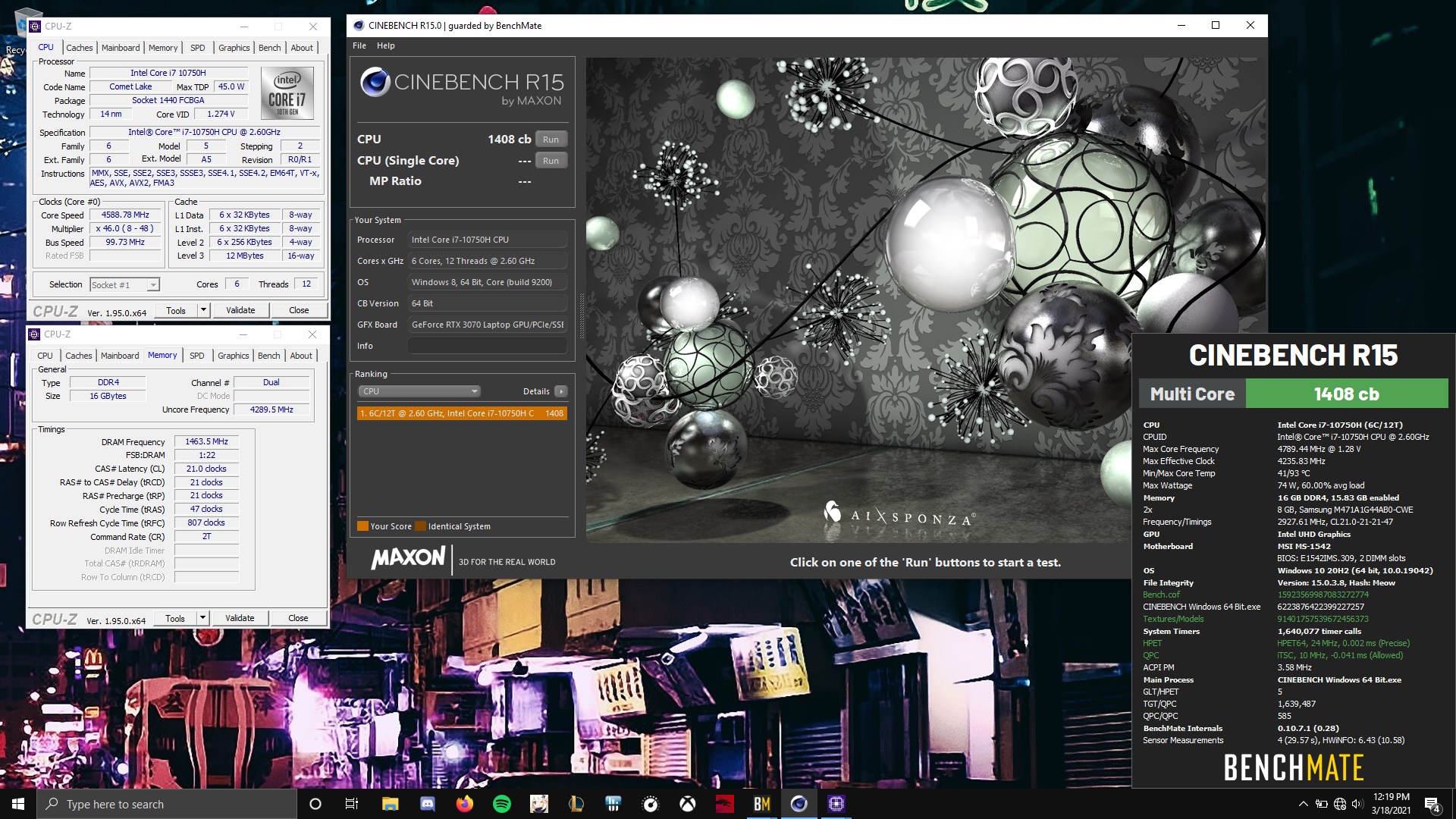The image size is (1456, 819).
Task: Click the Details arrow button in Ranking
Action: (560, 391)
